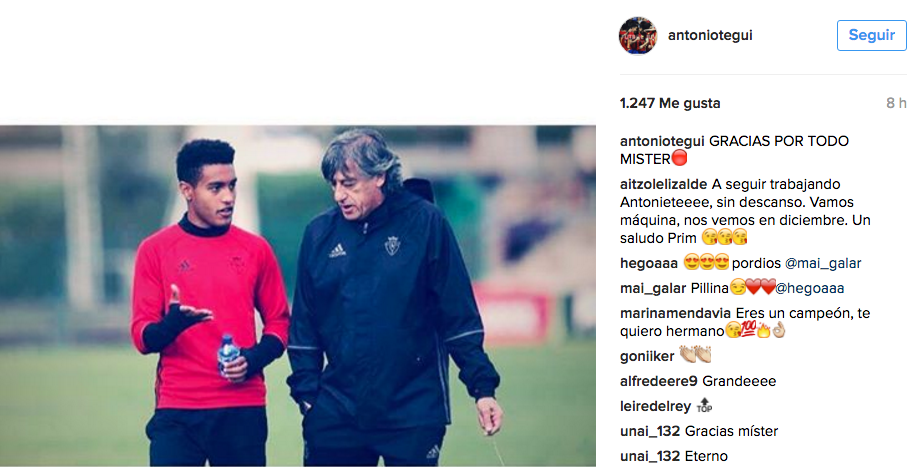Open marinamendavia commenter profile
The width and height of the screenshot is (924, 467).
pyautogui.click(x=676, y=314)
